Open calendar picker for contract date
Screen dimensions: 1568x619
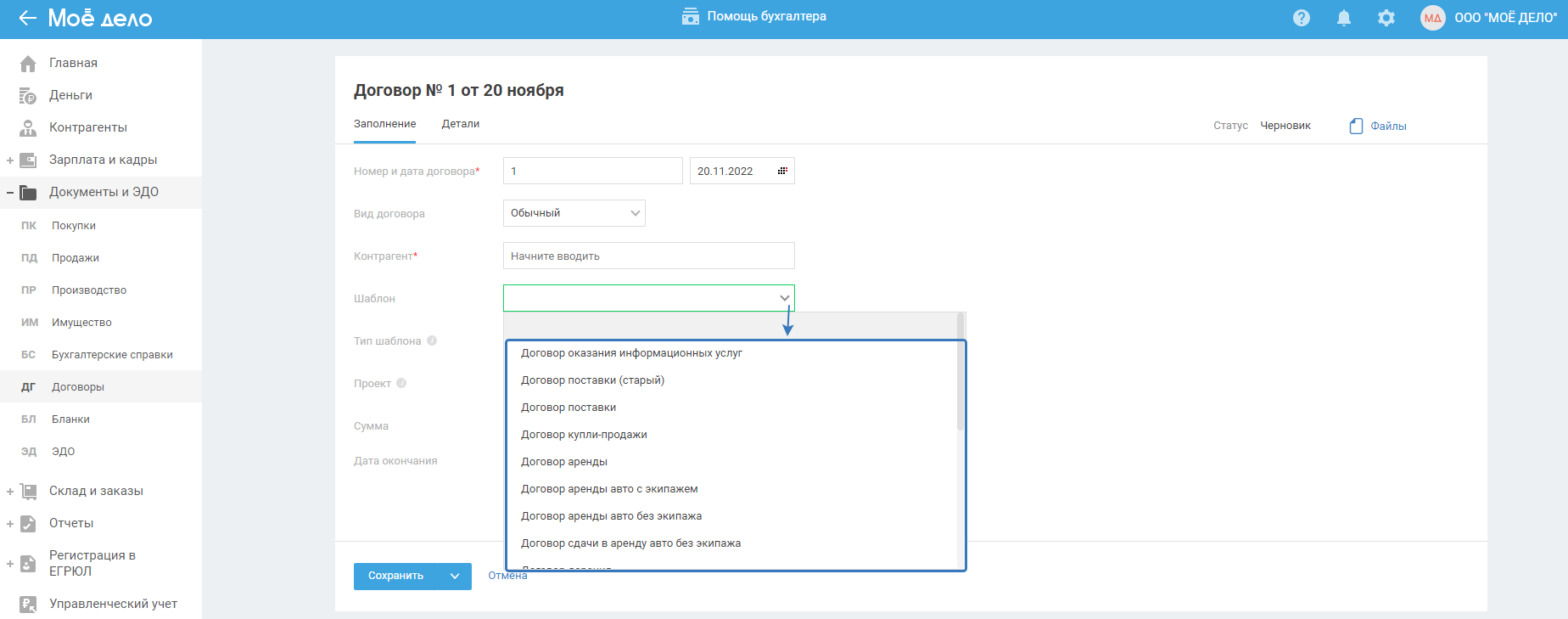[782, 171]
